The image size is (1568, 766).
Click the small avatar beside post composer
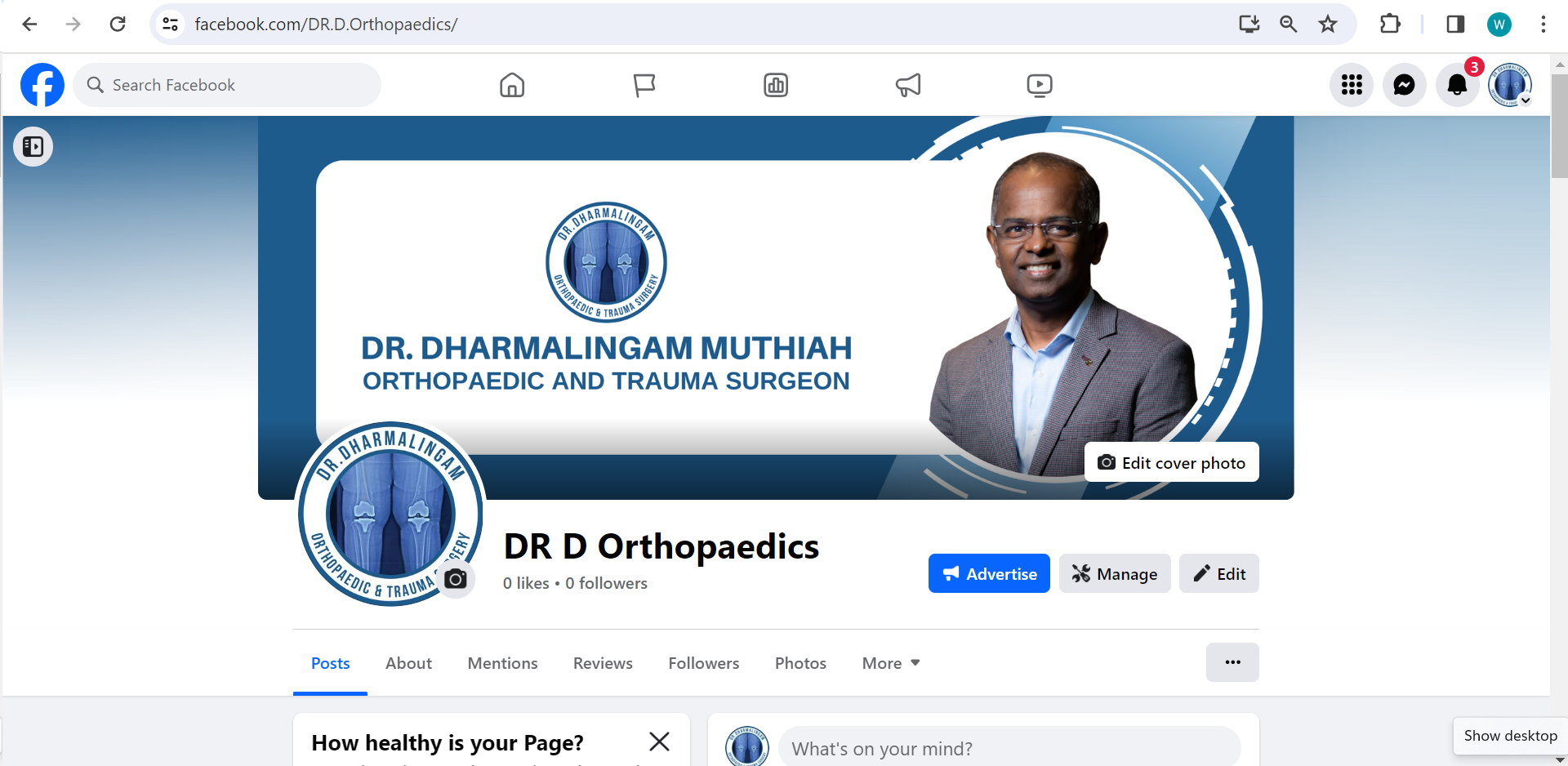(x=746, y=746)
